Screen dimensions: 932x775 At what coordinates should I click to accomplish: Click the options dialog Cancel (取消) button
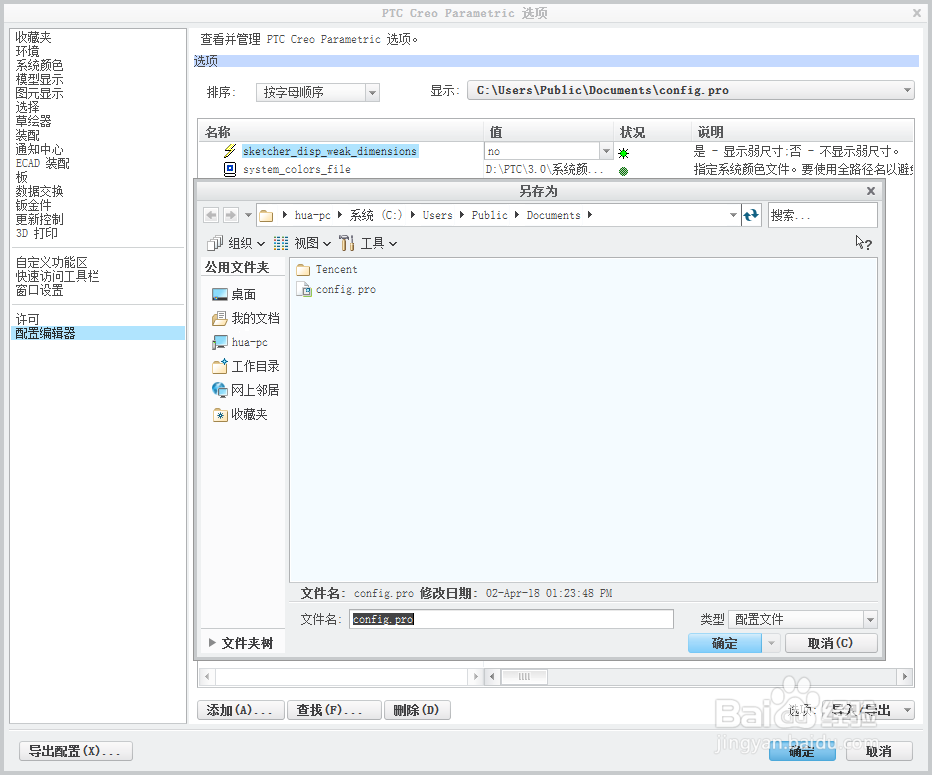[879, 751]
